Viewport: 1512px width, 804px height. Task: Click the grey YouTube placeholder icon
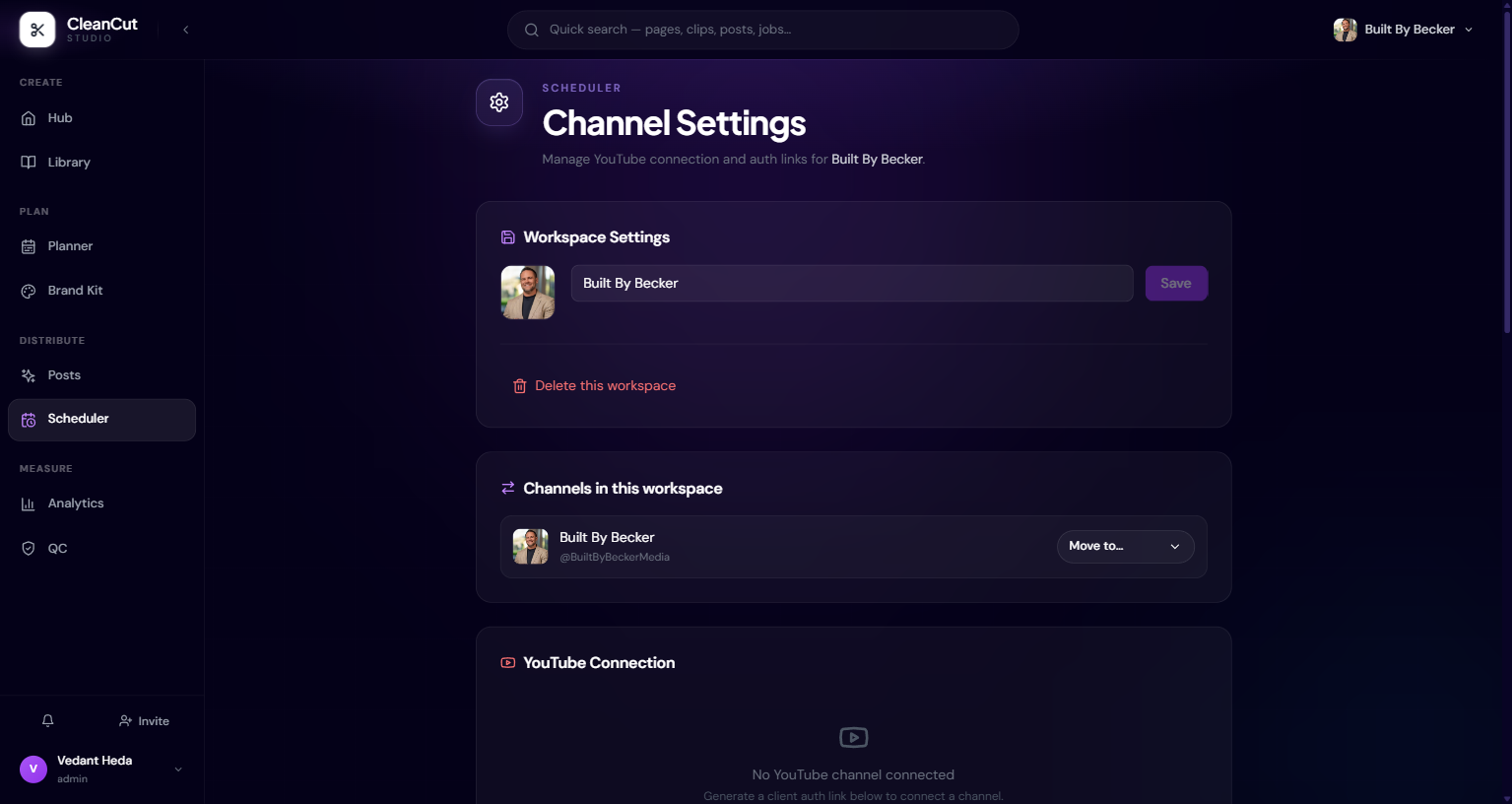pos(853,737)
